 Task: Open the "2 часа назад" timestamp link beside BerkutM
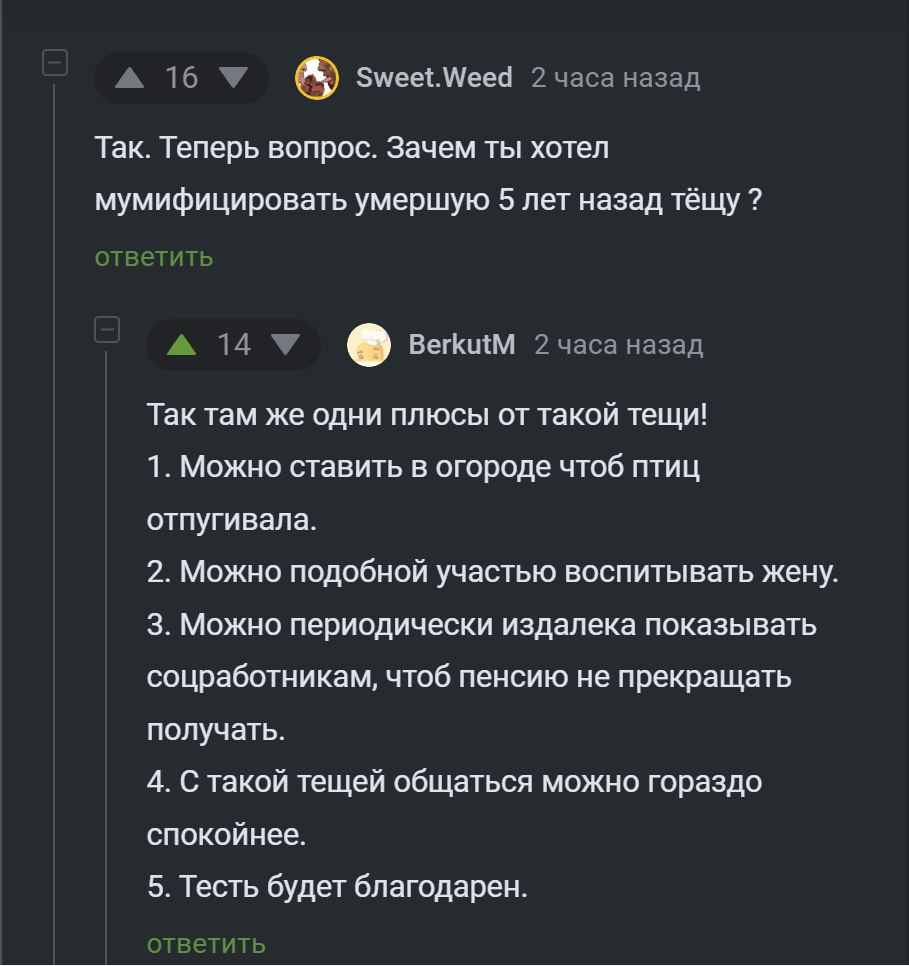618,345
